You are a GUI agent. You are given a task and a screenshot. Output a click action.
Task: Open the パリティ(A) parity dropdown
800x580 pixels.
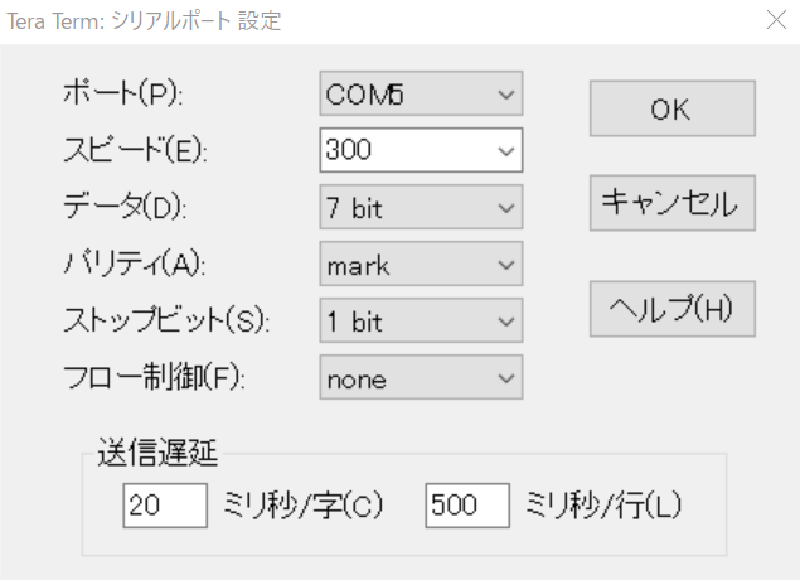420,264
